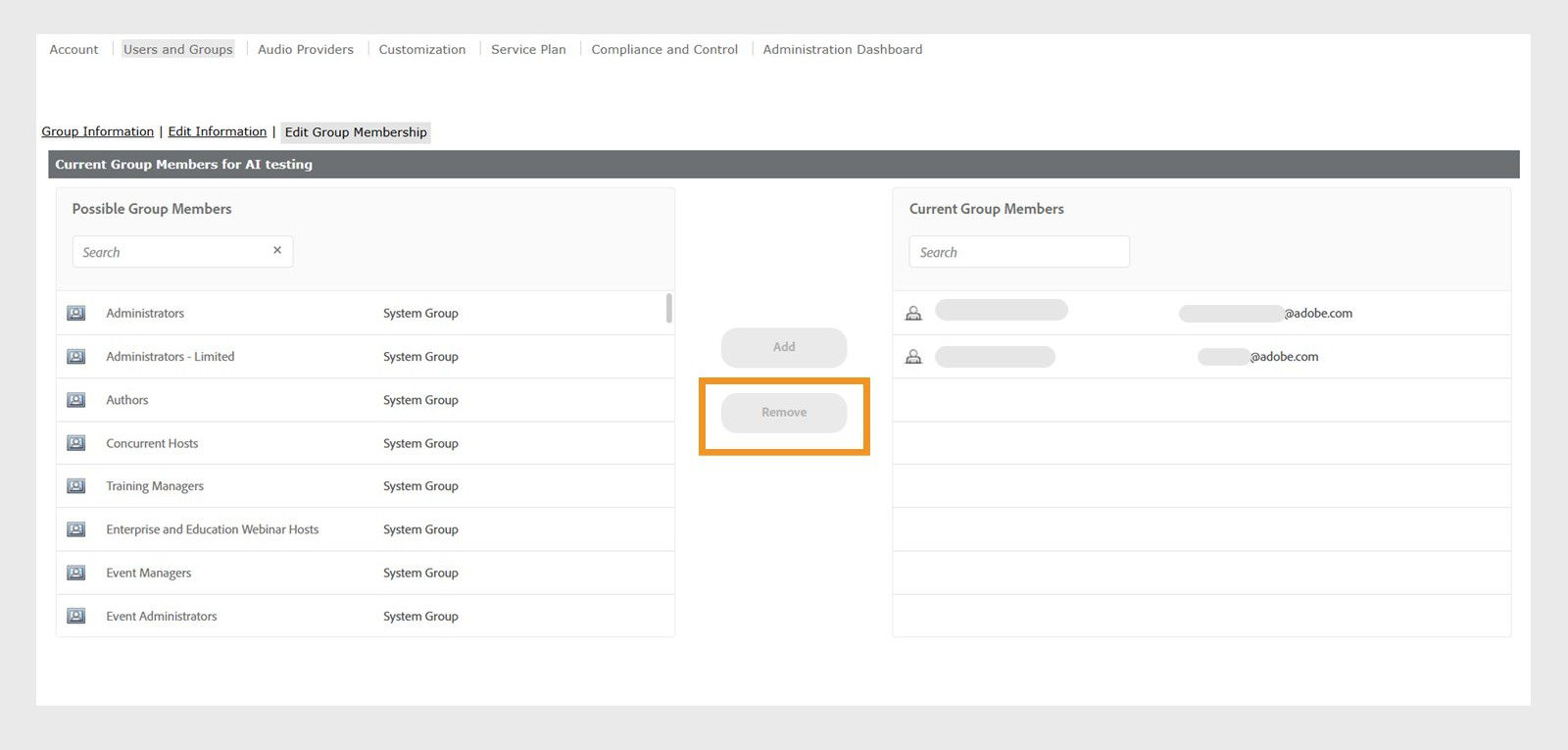Click the Administrators group icon
Screen dimensions: 1568x750
click(75, 314)
